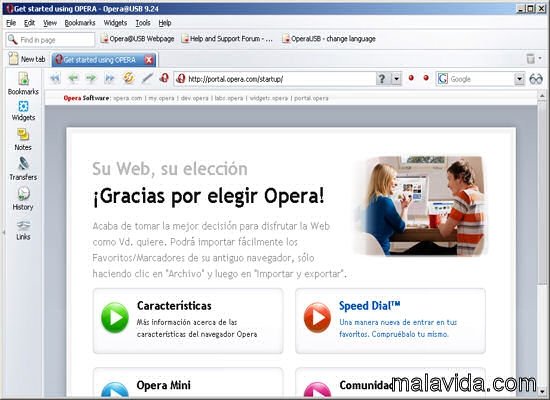Image resolution: width=550 pixels, height=400 pixels.
Task: Open Help and Support Forum bookmark
Action: (x=227, y=39)
